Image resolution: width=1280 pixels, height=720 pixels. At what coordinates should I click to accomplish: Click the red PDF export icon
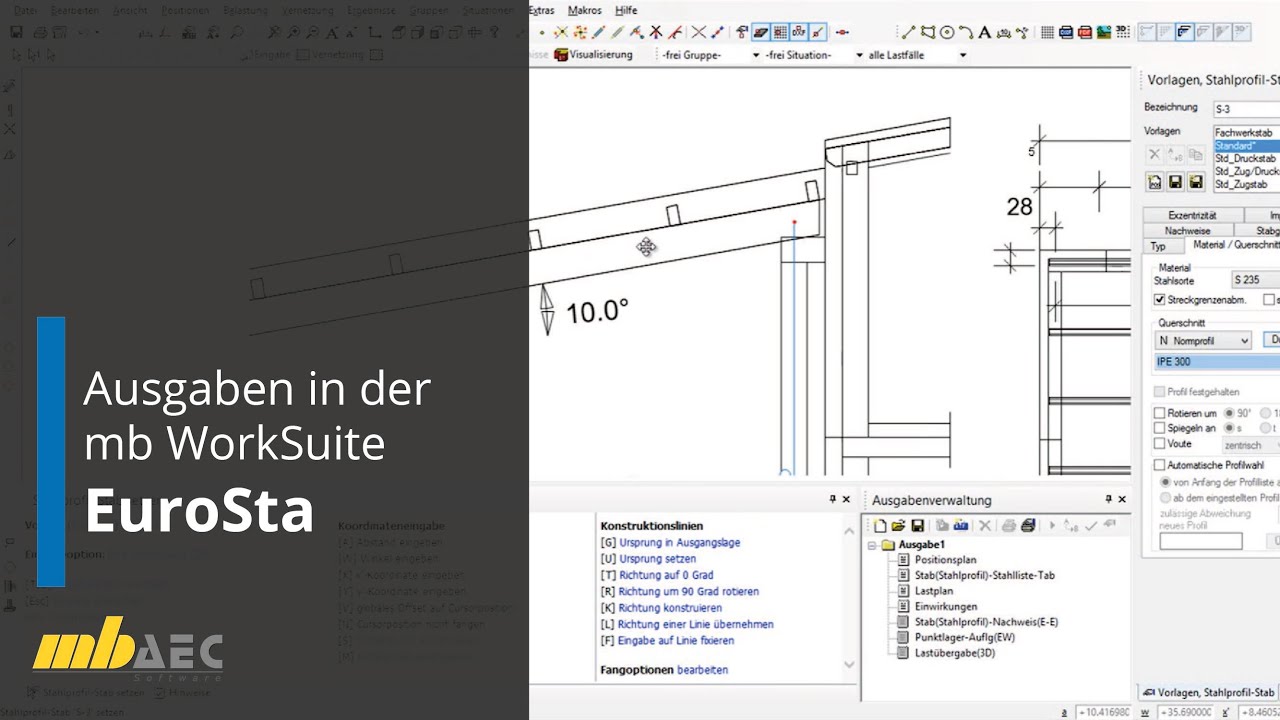tap(1084, 32)
